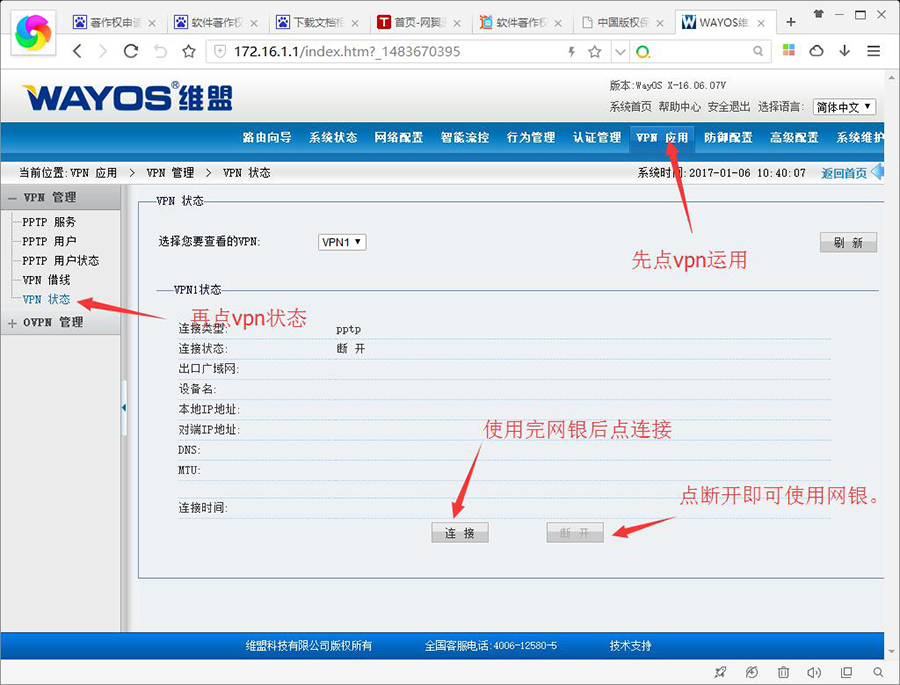Go to the 系统首页 link
The width and height of the screenshot is (900, 685).
pyautogui.click(x=630, y=107)
